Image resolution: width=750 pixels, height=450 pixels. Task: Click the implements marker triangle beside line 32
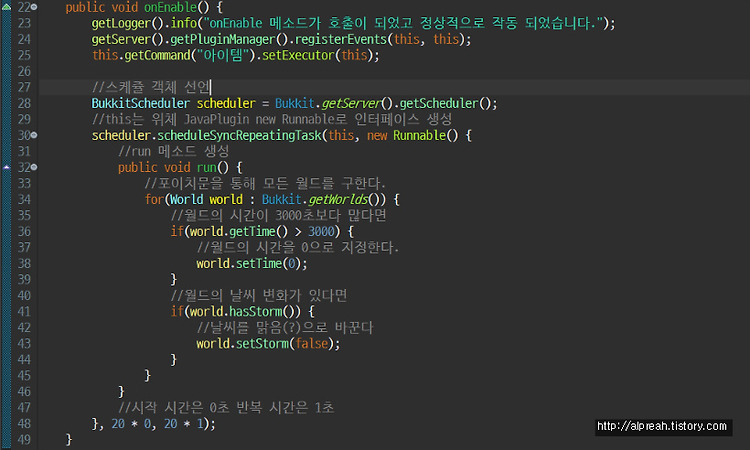pyautogui.click(x=6, y=167)
